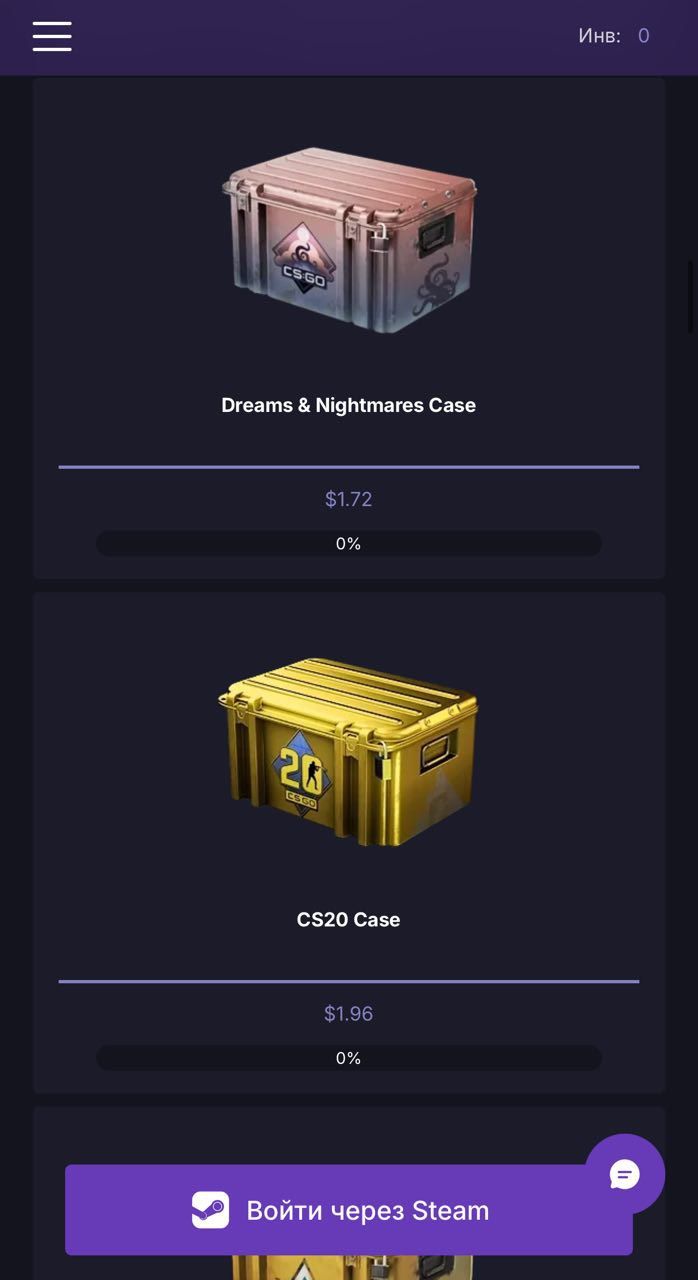The width and height of the screenshot is (698, 1280).
Task: Open the Dreams & Nightmares Case title
Action: pyautogui.click(x=349, y=405)
